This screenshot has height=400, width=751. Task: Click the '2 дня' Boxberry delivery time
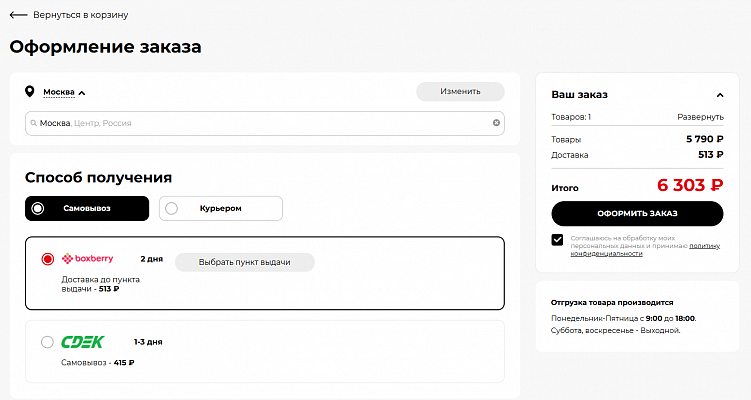151,259
